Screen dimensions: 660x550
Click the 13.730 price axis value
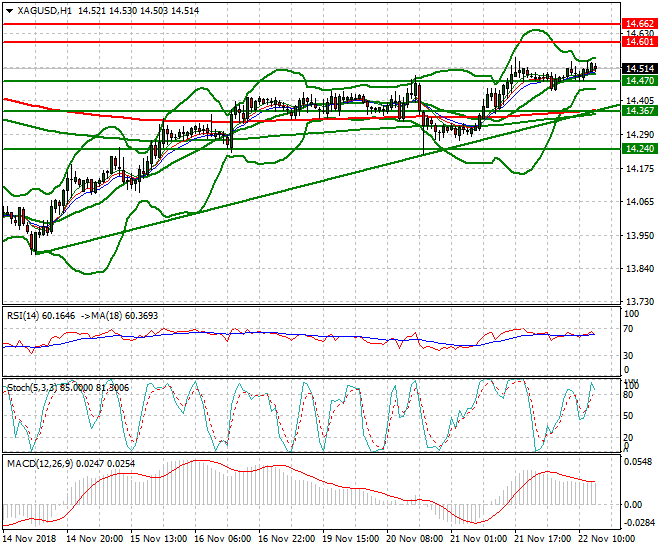(x=640, y=301)
